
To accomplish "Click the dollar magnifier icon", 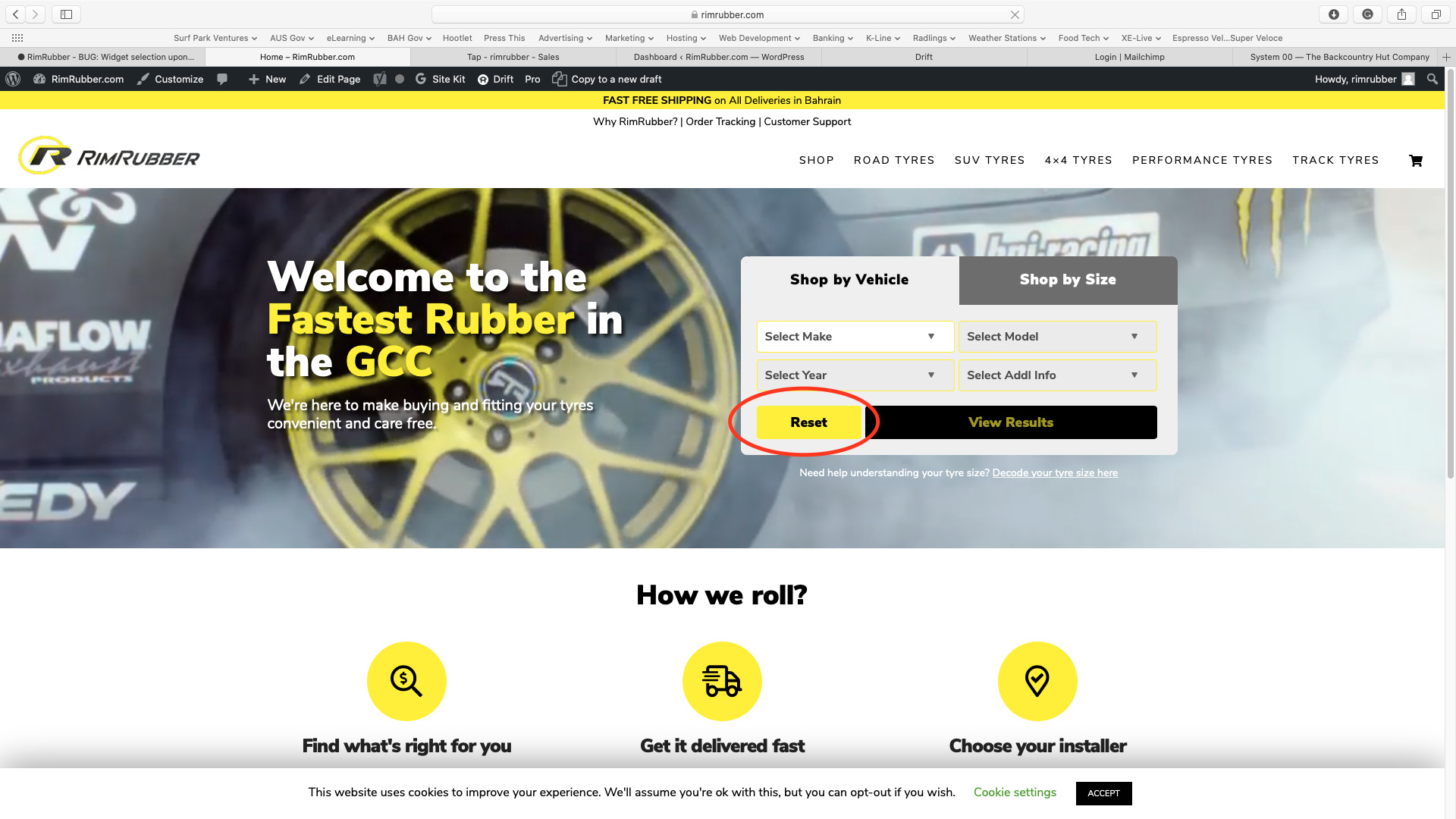I will (x=406, y=681).
